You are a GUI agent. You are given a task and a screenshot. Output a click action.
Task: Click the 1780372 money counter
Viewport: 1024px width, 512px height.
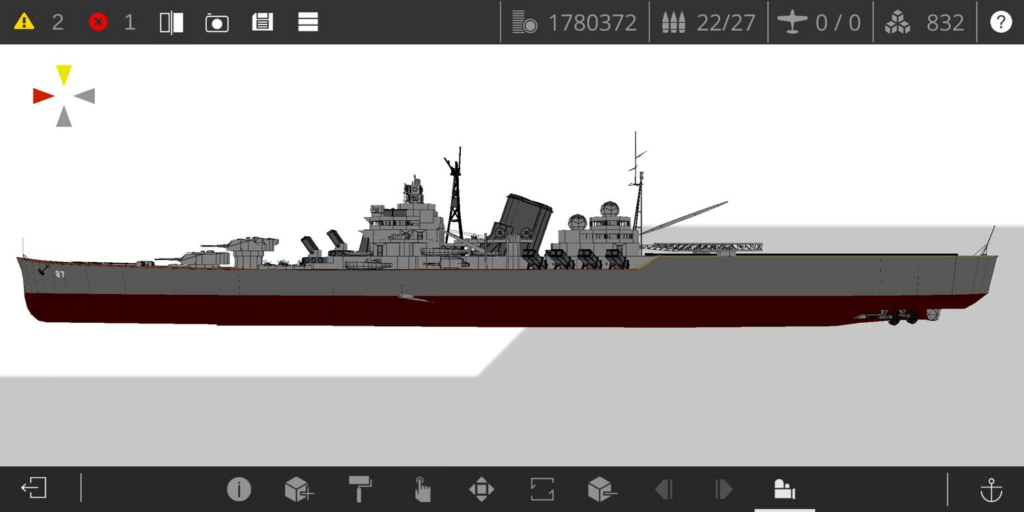click(x=574, y=22)
